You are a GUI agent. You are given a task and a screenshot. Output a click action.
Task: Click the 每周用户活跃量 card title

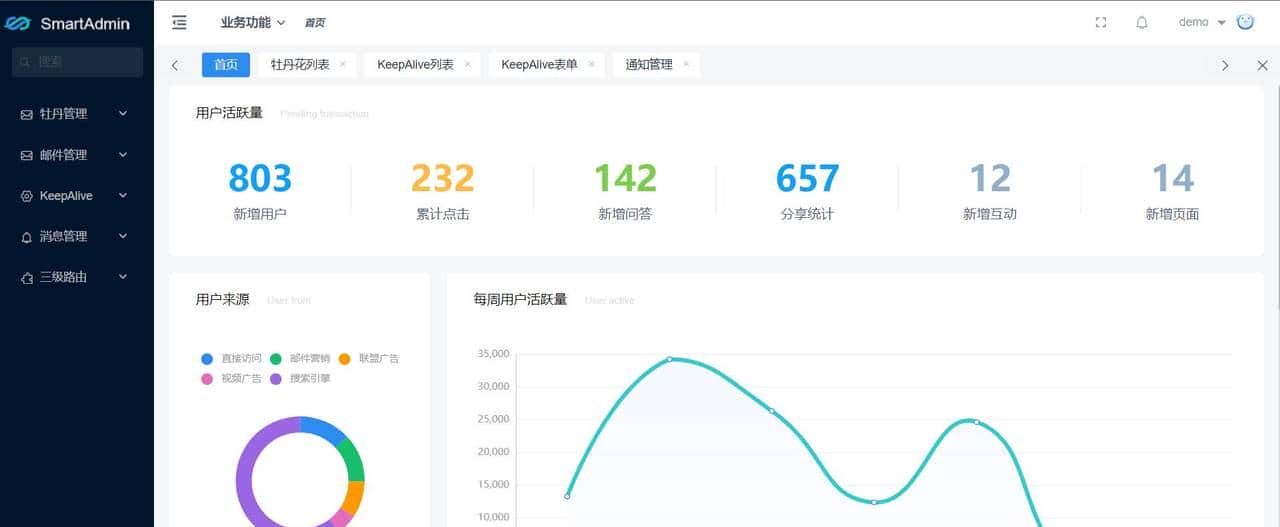[520, 299]
